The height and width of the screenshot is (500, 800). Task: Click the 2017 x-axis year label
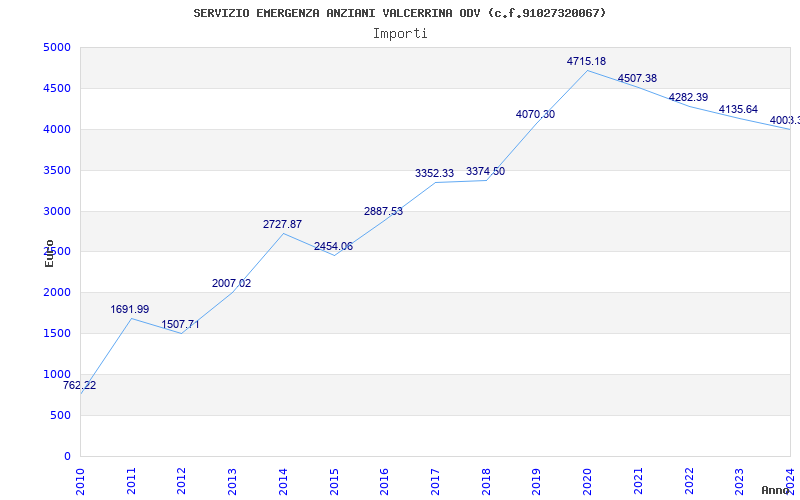[435, 482]
